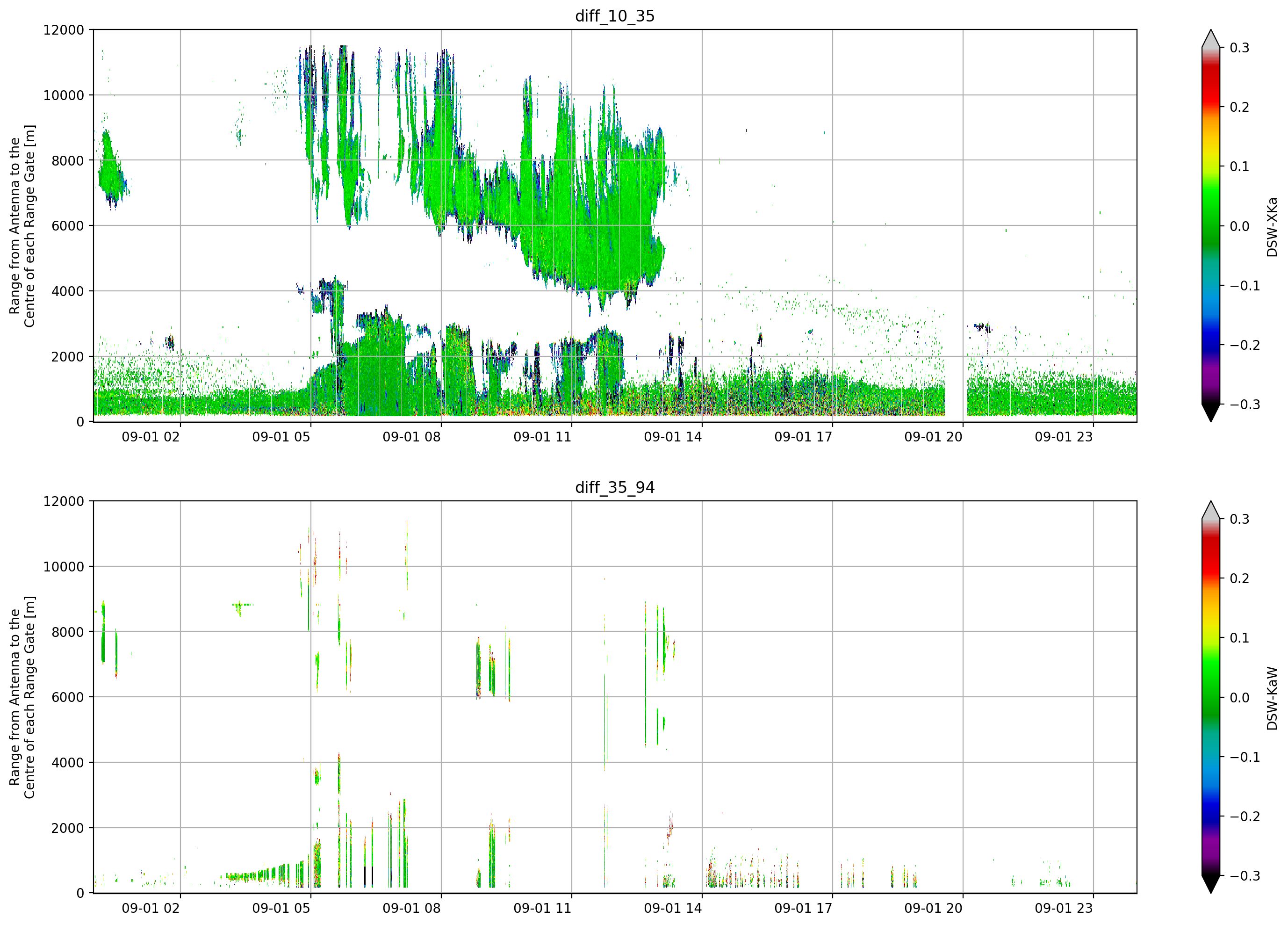This screenshot has width=1288, height=925.
Task: Click the 12000 y-tick of diff_10_35
Action: pos(64,30)
